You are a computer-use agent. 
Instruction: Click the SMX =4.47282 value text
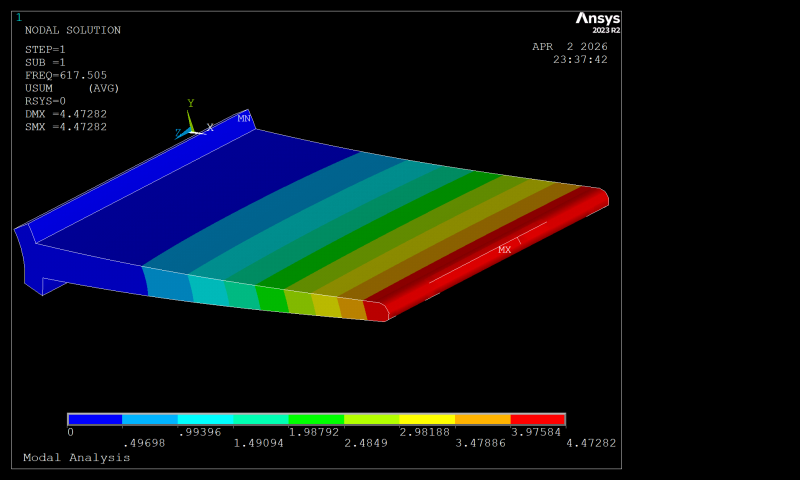(66, 127)
